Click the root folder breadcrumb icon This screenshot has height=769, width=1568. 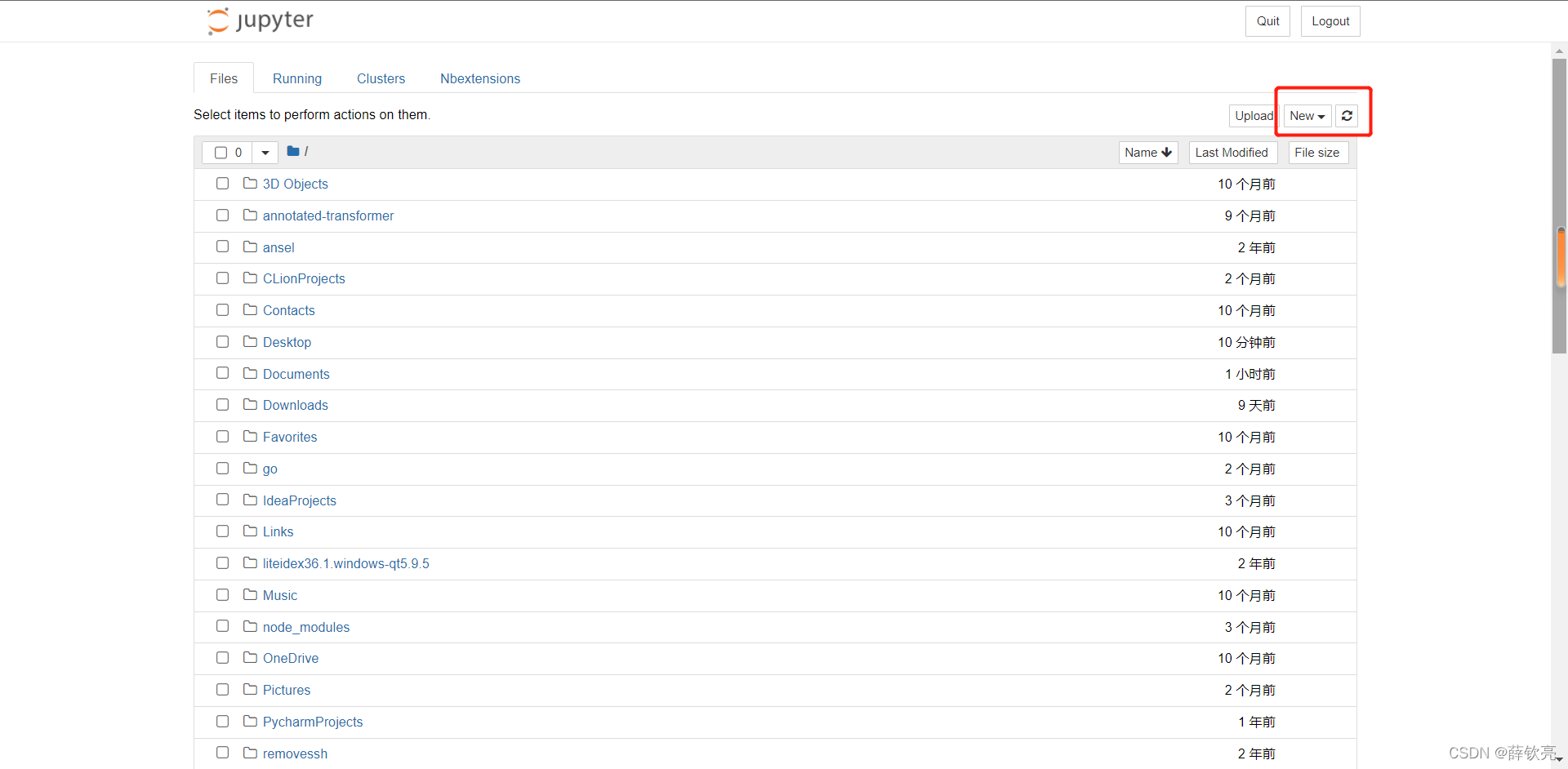(x=293, y=151)
